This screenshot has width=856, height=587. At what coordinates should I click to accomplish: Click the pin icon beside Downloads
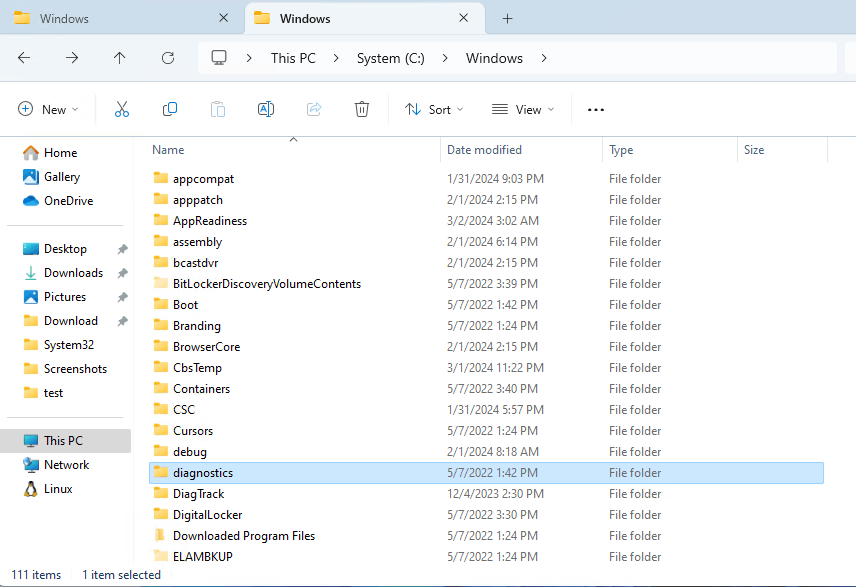coord(122,273)
